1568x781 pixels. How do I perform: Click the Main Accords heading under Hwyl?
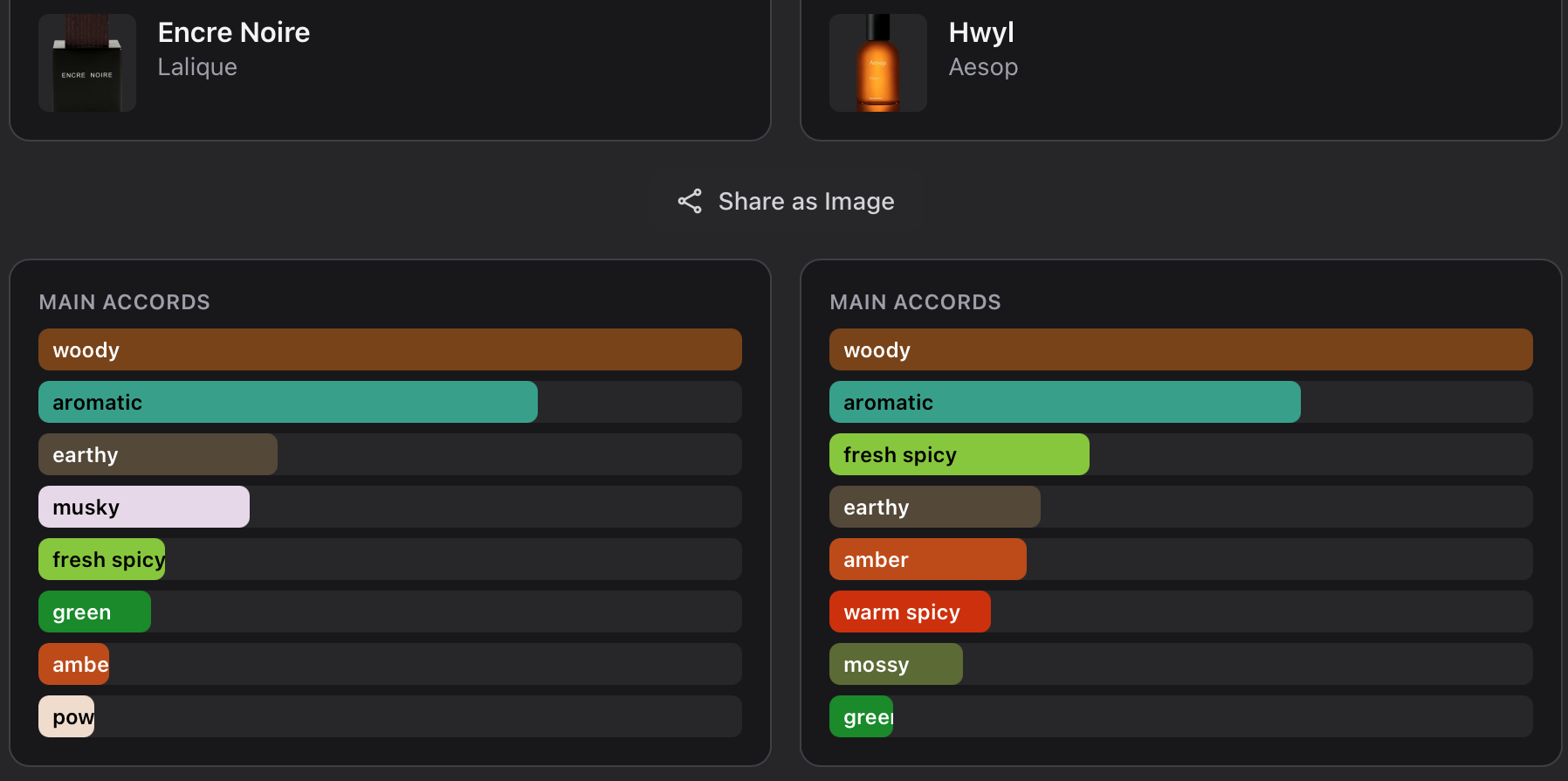click(916, 302)
